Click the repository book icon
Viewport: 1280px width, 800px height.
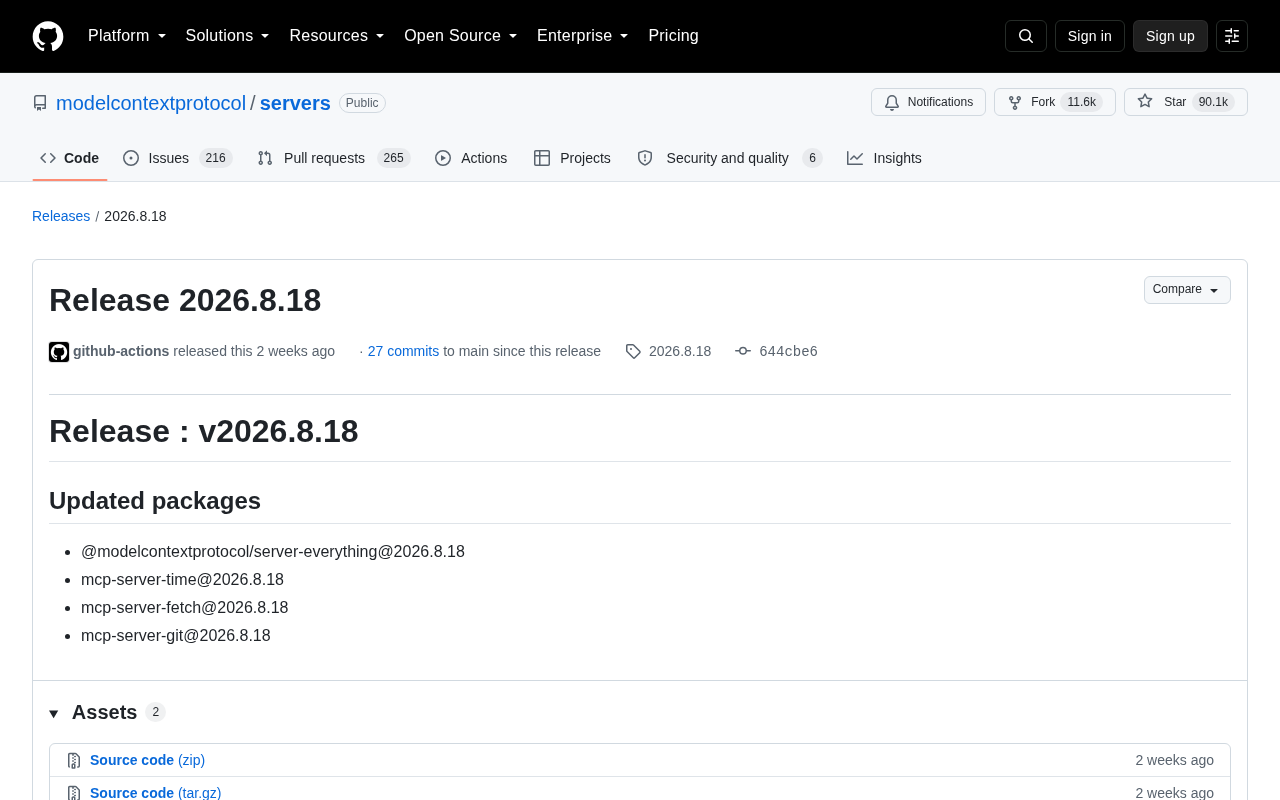coord(40,103)
